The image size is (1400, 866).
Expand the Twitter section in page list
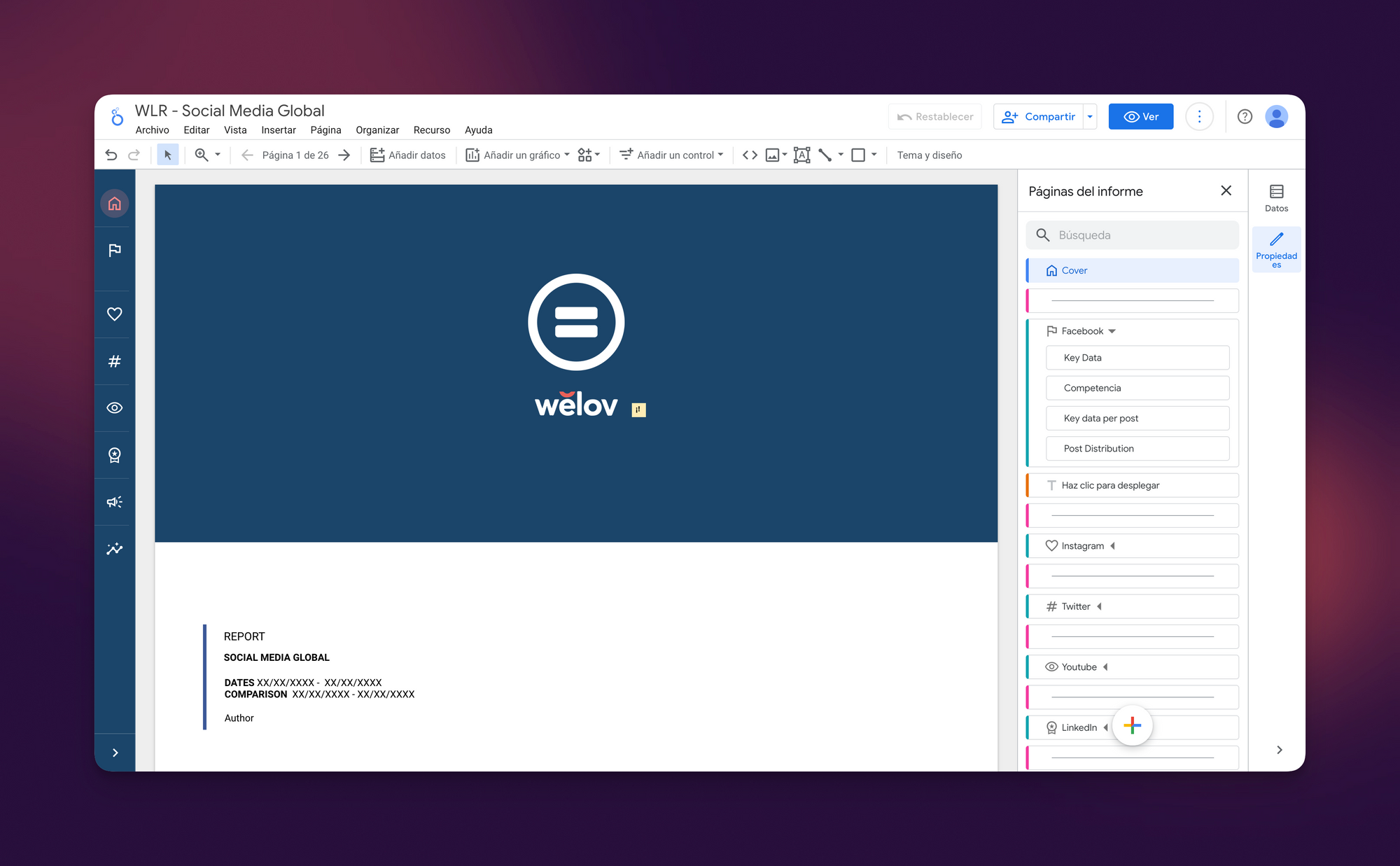click(1099, 606)
